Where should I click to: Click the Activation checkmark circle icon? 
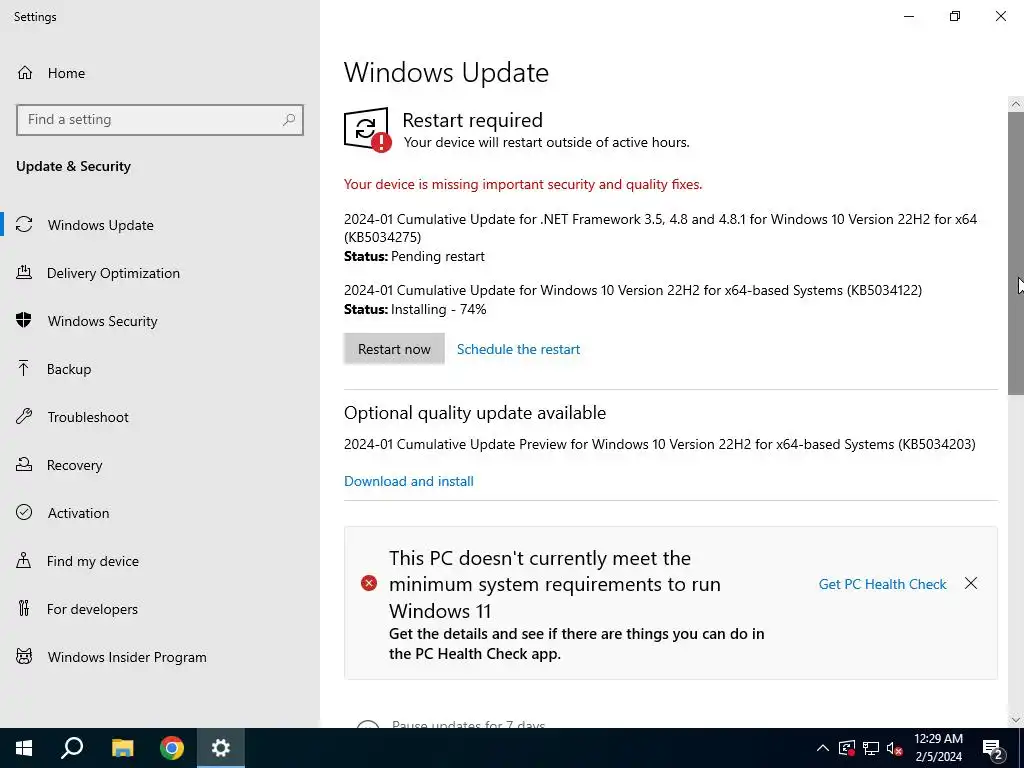click(24, 513)
